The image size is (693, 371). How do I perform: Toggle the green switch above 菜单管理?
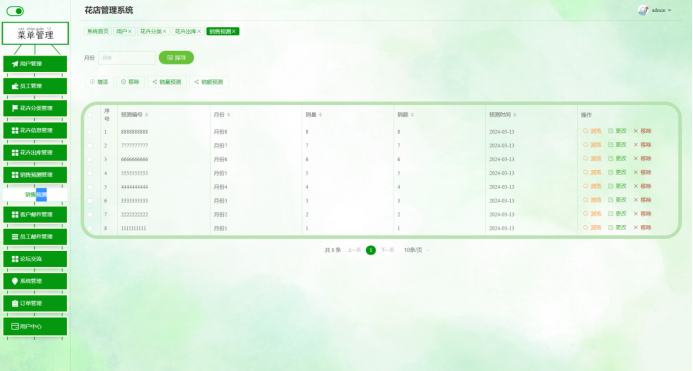15,11
